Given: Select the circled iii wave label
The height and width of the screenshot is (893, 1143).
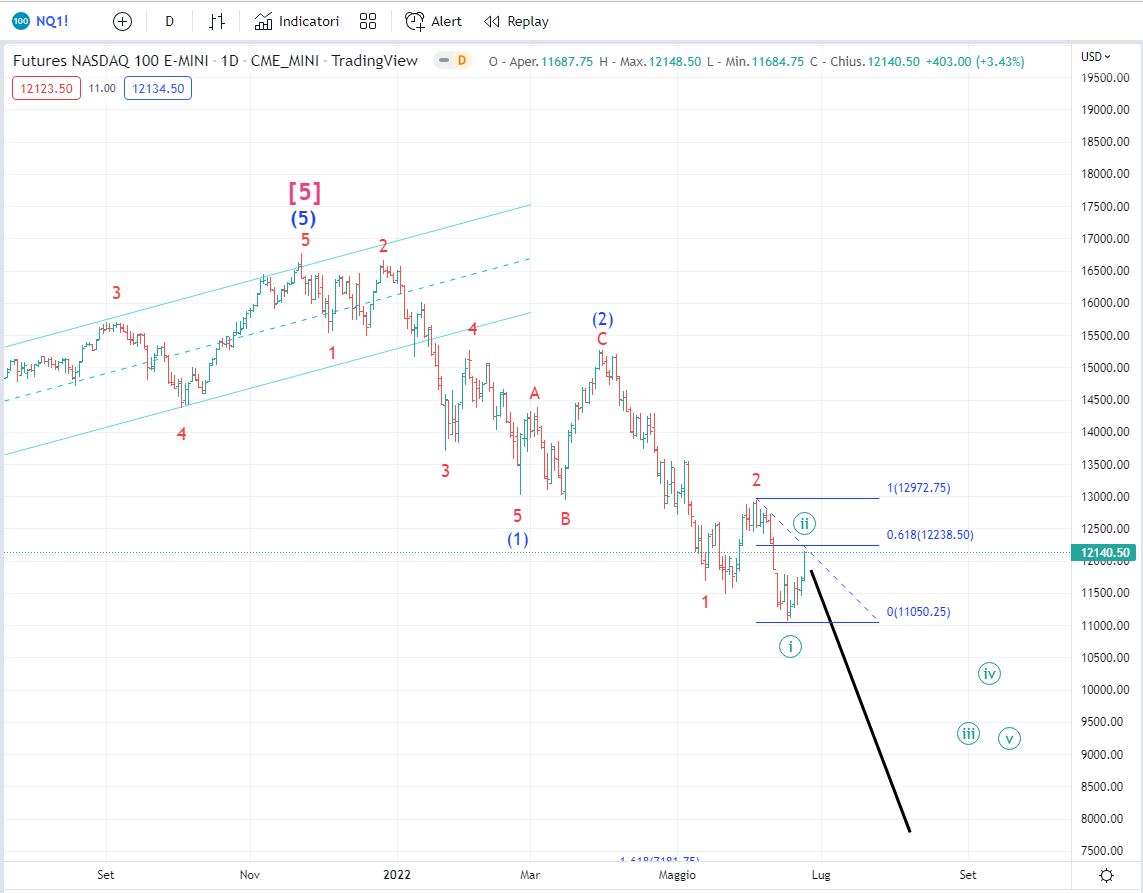Looking at the screenshot, I should pos(968,733).
